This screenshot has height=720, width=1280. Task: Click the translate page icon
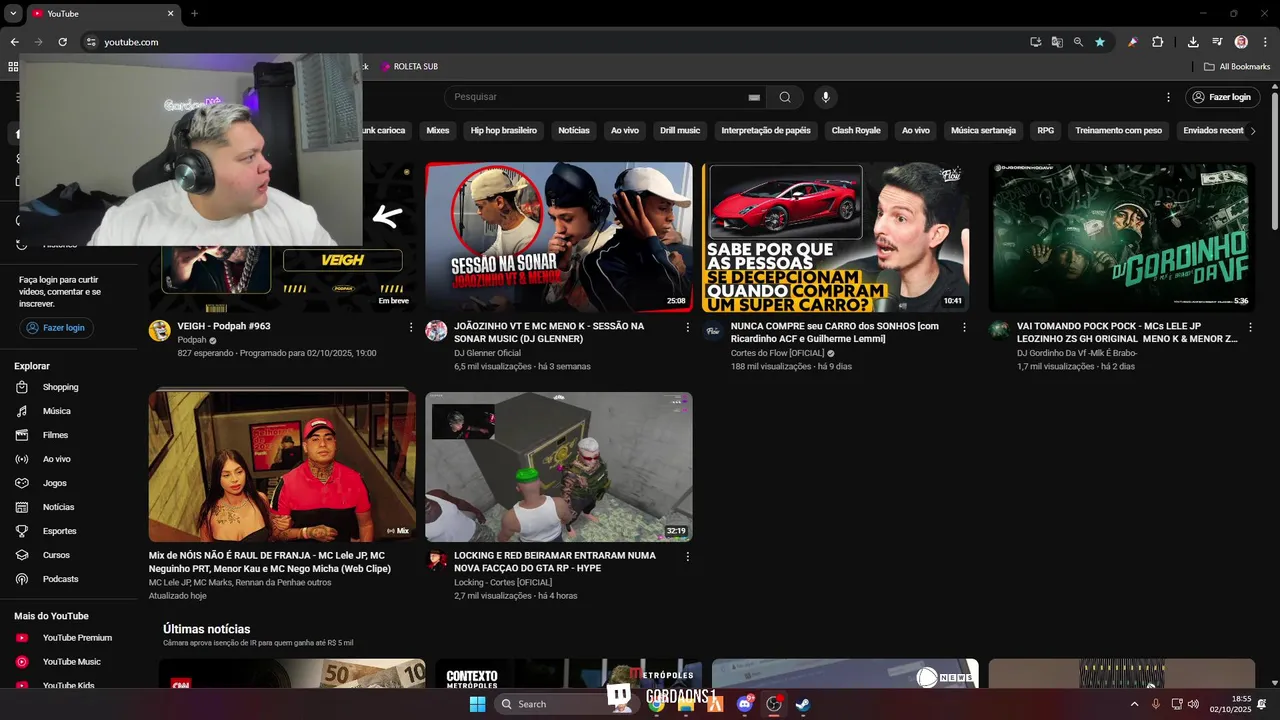[1057, 42]
